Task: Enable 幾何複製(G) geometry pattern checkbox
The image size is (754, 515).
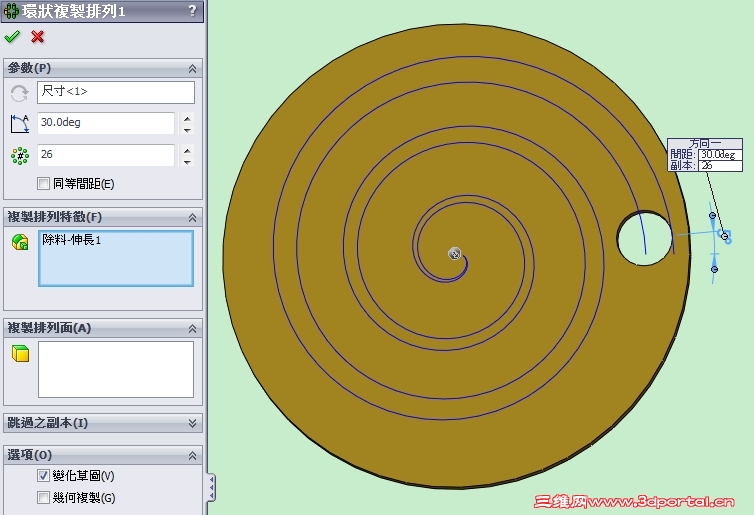Action: tap(43, 497)
